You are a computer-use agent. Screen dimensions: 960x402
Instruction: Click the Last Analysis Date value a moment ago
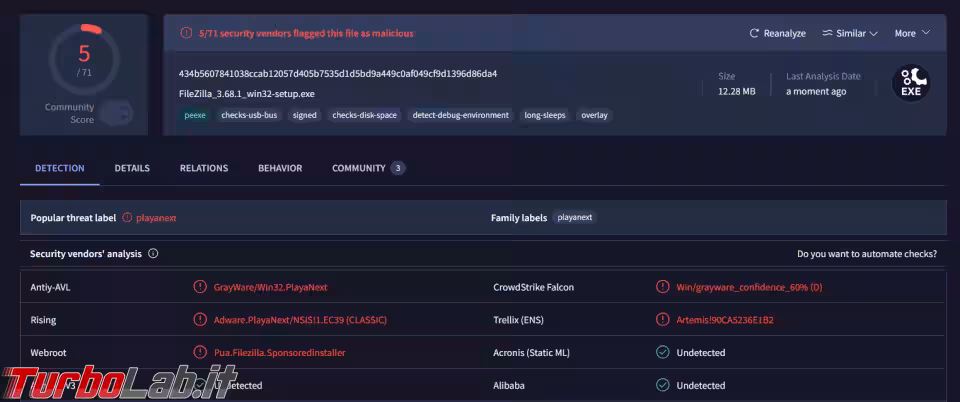pyautogui.click(x=816, y=92)
